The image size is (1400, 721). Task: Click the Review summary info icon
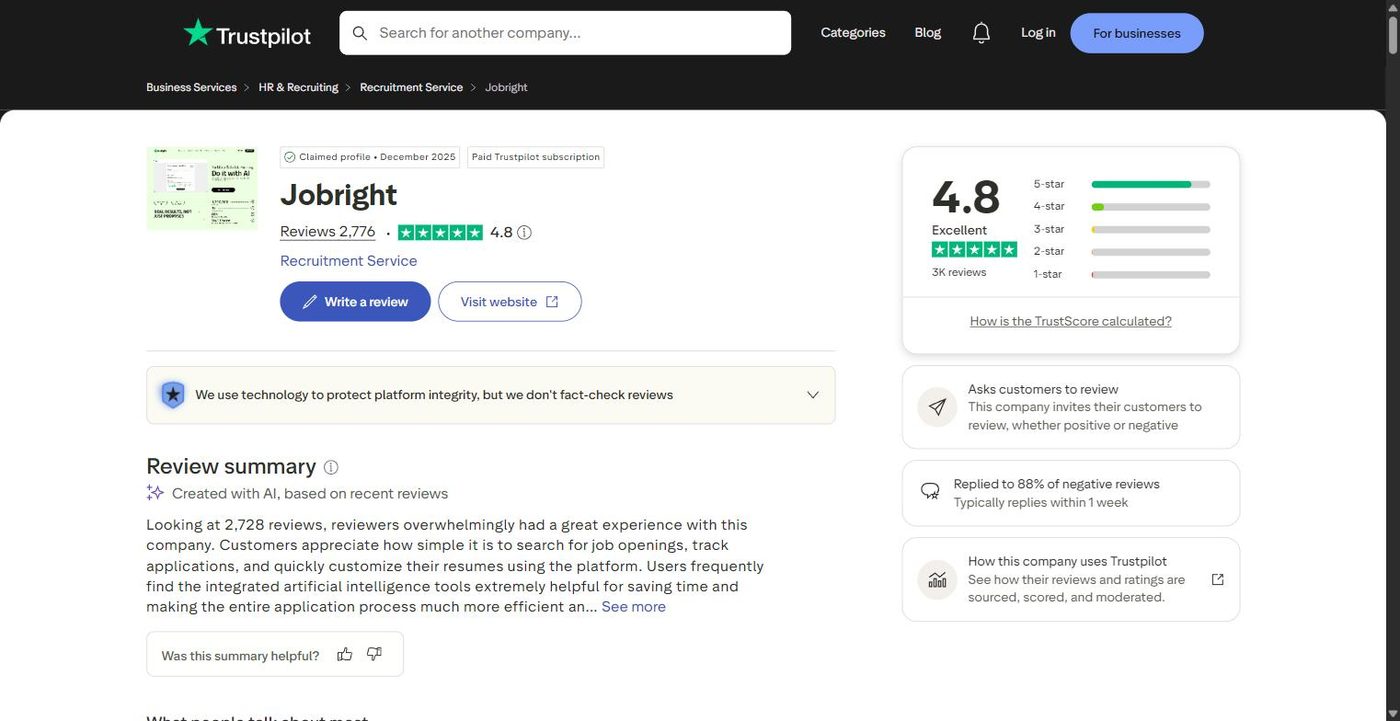point(331,467)
